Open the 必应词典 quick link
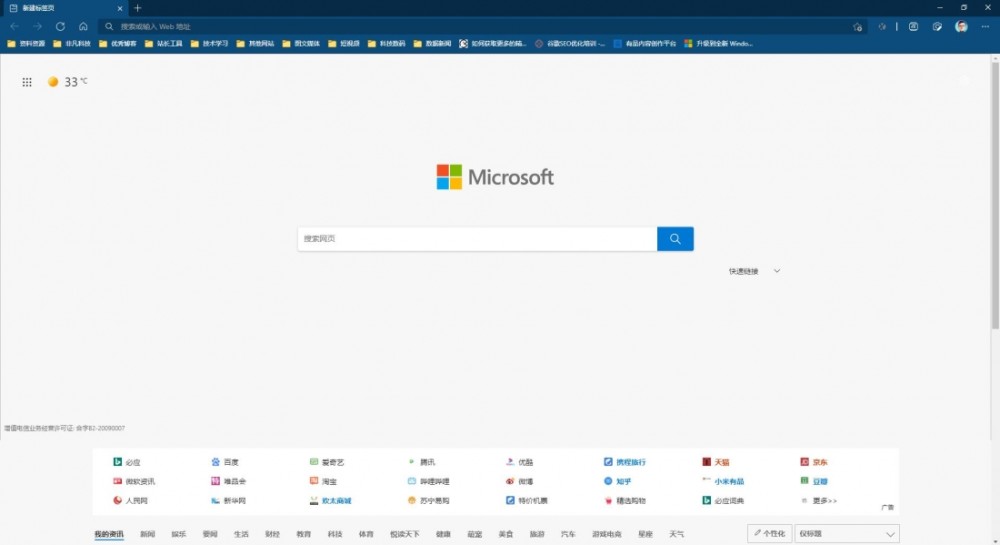The width and height of the screenshot is (1000, 545). pyautogui.click(x=723, y=500)
